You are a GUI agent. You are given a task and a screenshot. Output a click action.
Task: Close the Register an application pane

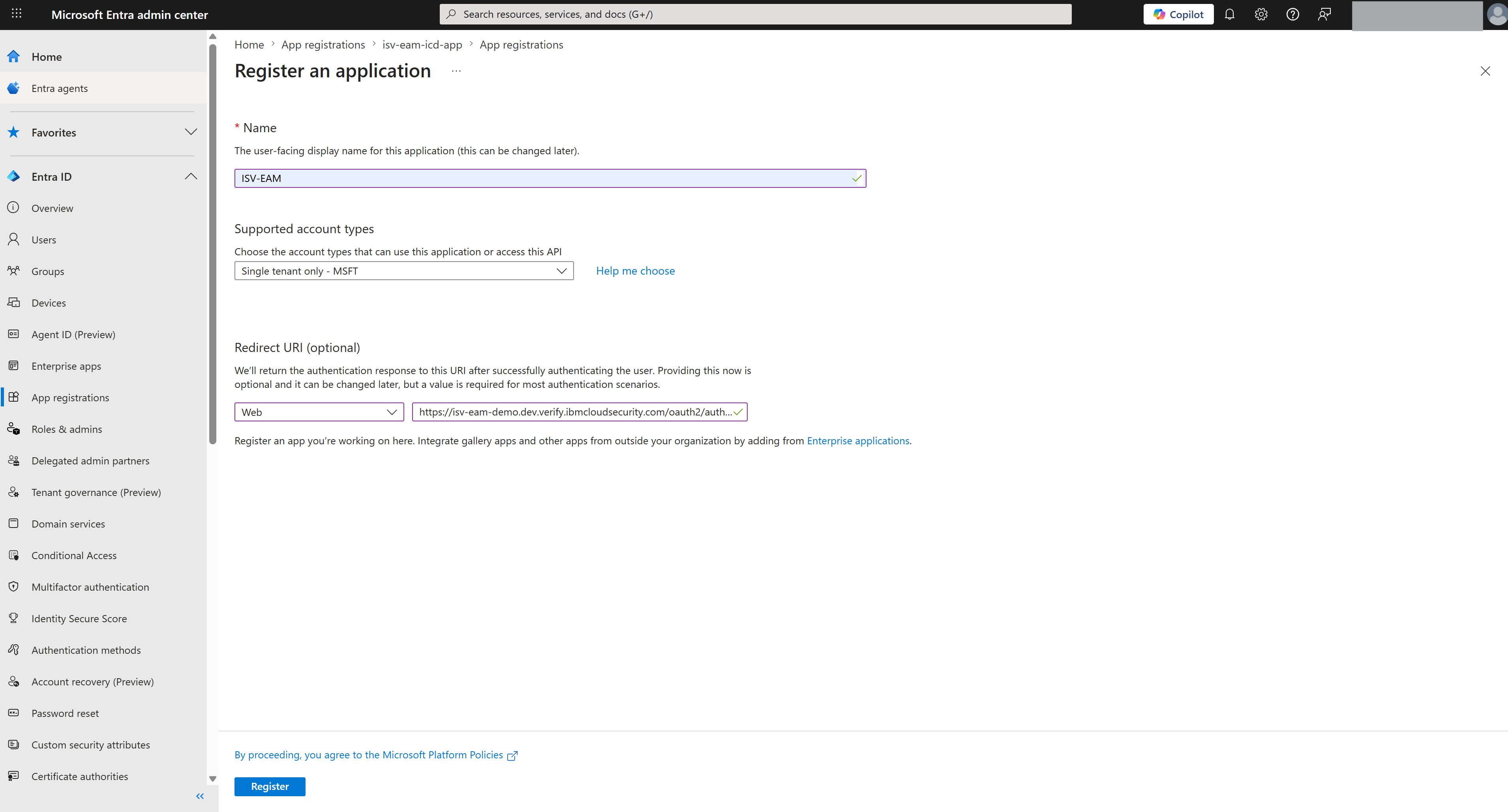click(1485, 71)
